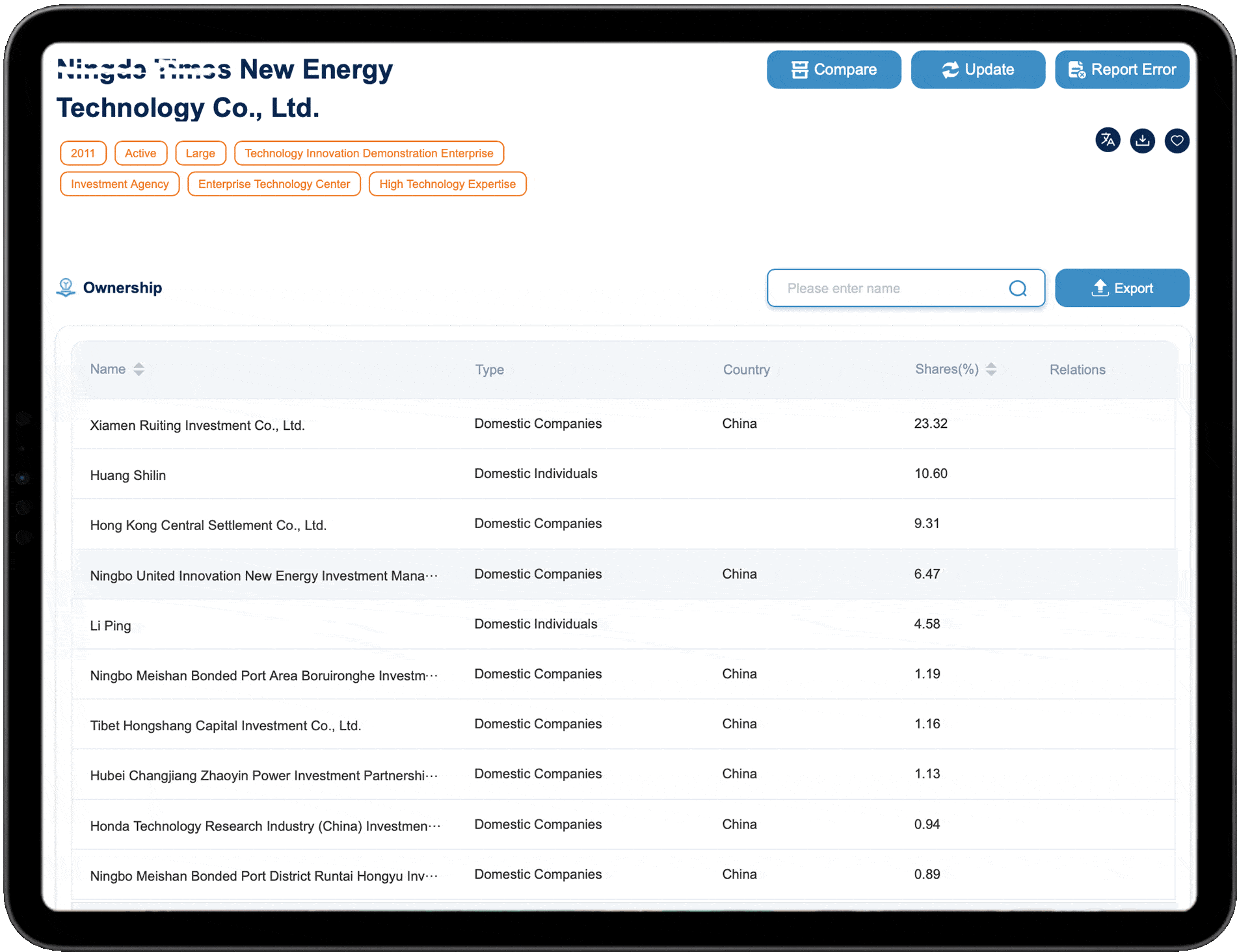Open Hong Kong Central Settlement Co., Ltd.

[208, 525]
